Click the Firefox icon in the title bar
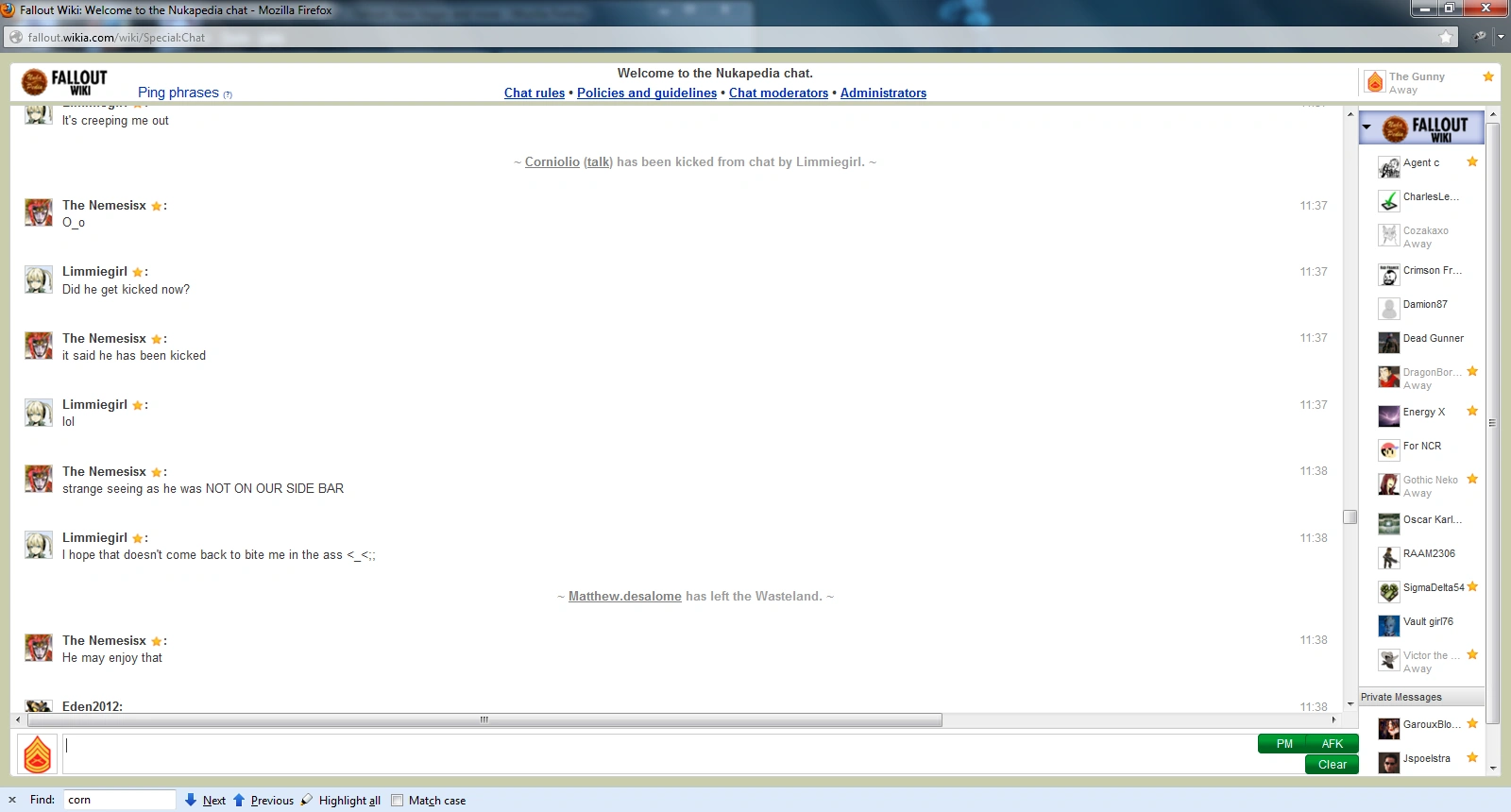 click(8, 9)
